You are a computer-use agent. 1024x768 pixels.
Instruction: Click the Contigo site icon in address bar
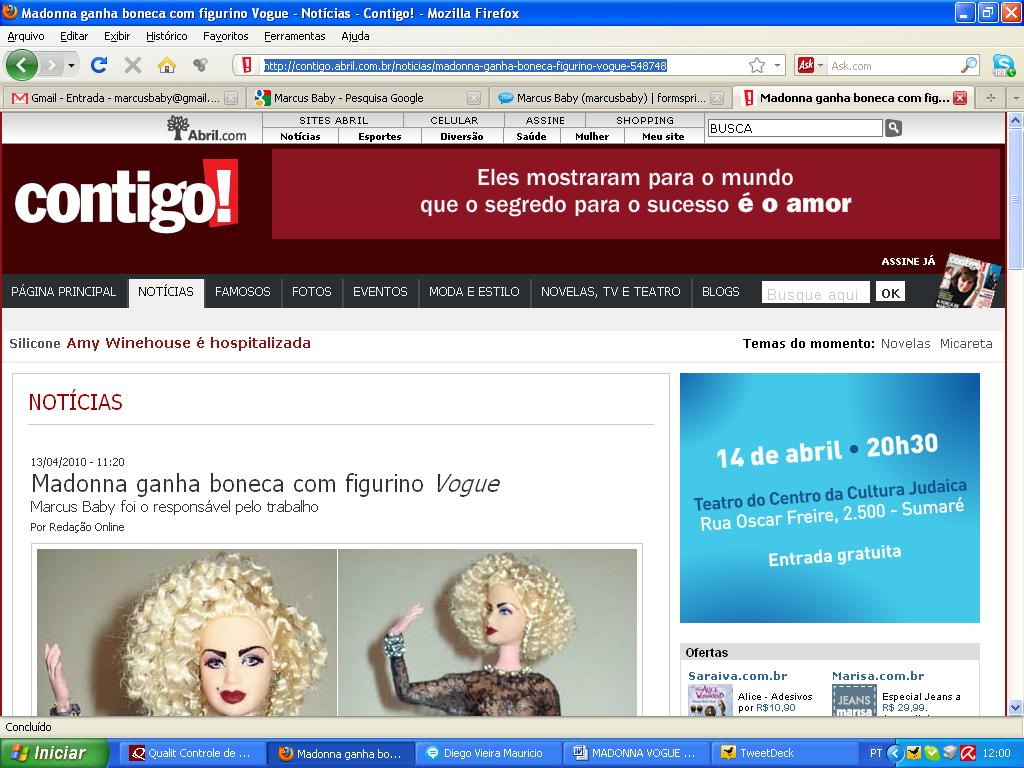[x=247, y=65]
